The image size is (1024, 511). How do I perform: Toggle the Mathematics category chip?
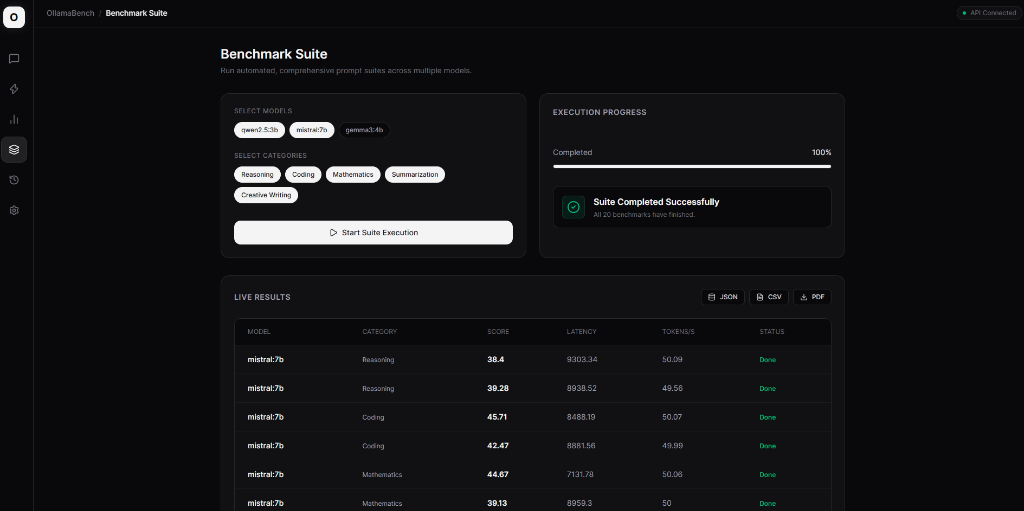click(353, 174)
